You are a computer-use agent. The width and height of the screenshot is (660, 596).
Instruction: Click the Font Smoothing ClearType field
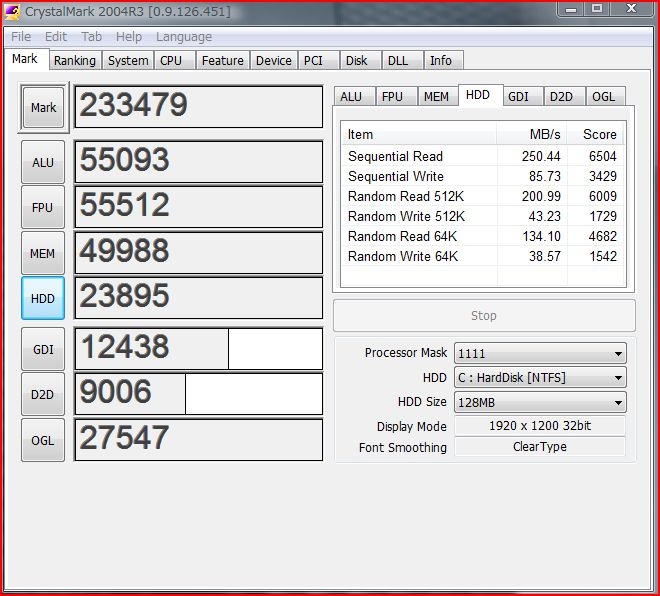coord(540,447)
